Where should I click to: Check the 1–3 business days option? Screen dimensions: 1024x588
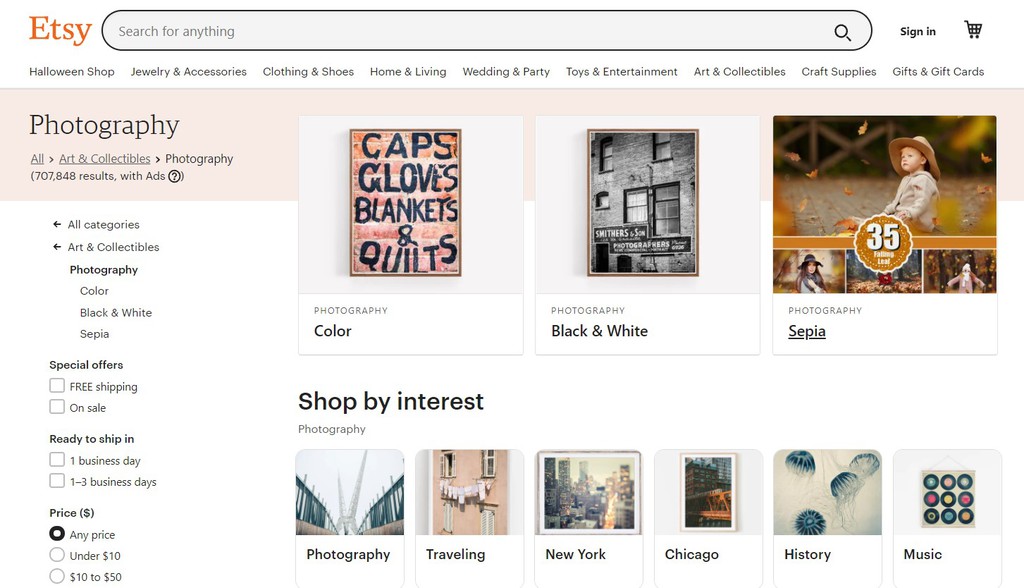point(57,481)
